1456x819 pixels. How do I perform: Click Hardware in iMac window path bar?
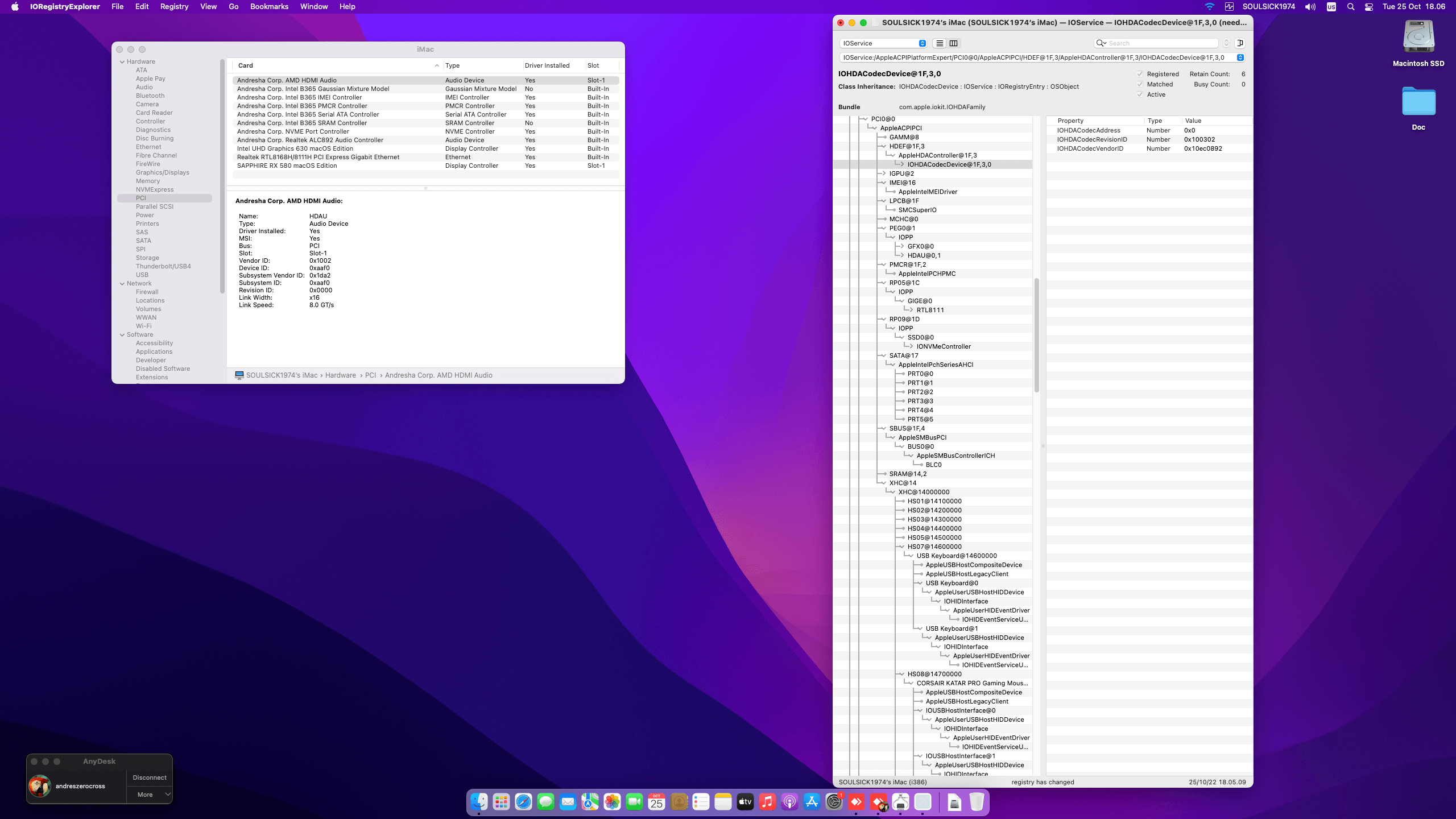point(340,375)
